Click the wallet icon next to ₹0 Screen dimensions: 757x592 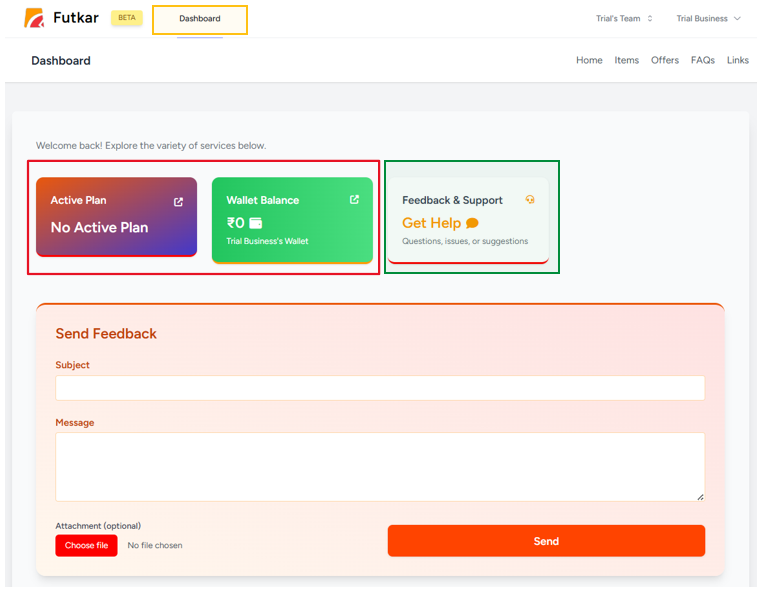[255, 223]
